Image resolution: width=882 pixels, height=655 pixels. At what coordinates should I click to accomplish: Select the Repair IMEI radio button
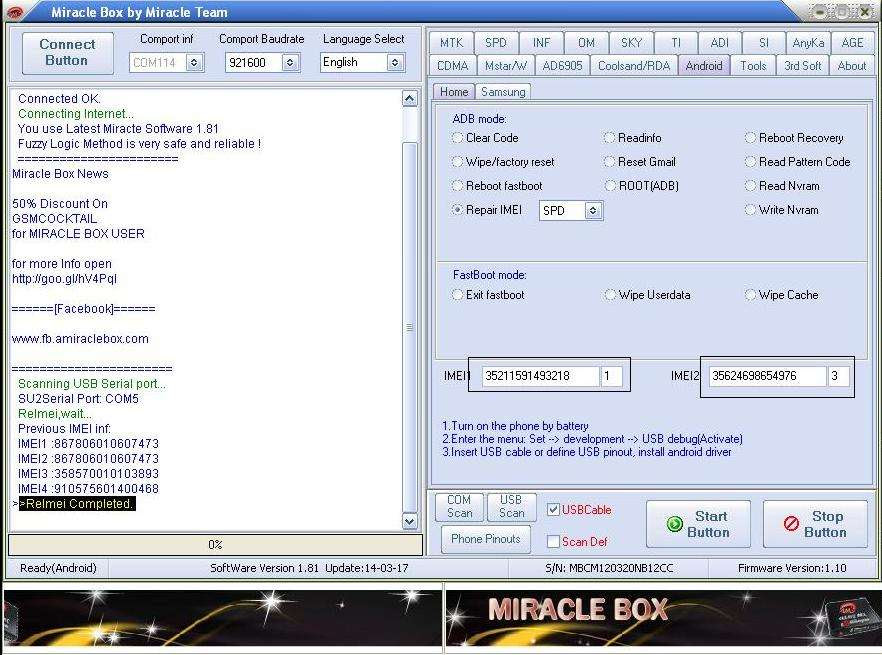pyautogui.click(x=457, y=210)
